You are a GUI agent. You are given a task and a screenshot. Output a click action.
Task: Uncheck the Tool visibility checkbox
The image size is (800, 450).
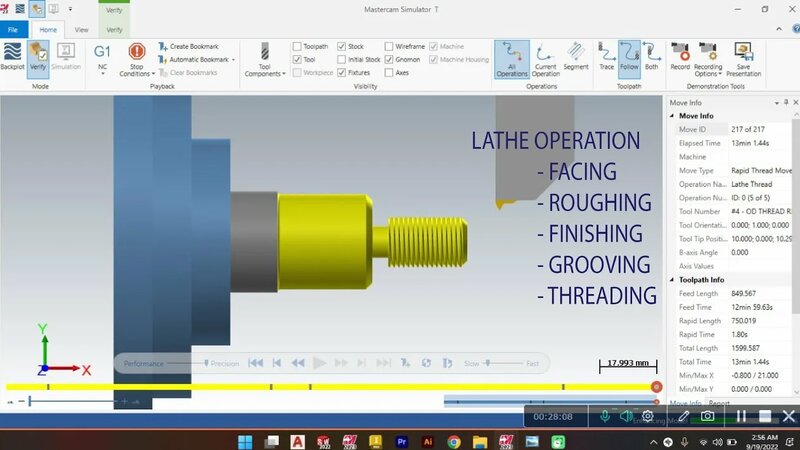[x=297, y=60]
